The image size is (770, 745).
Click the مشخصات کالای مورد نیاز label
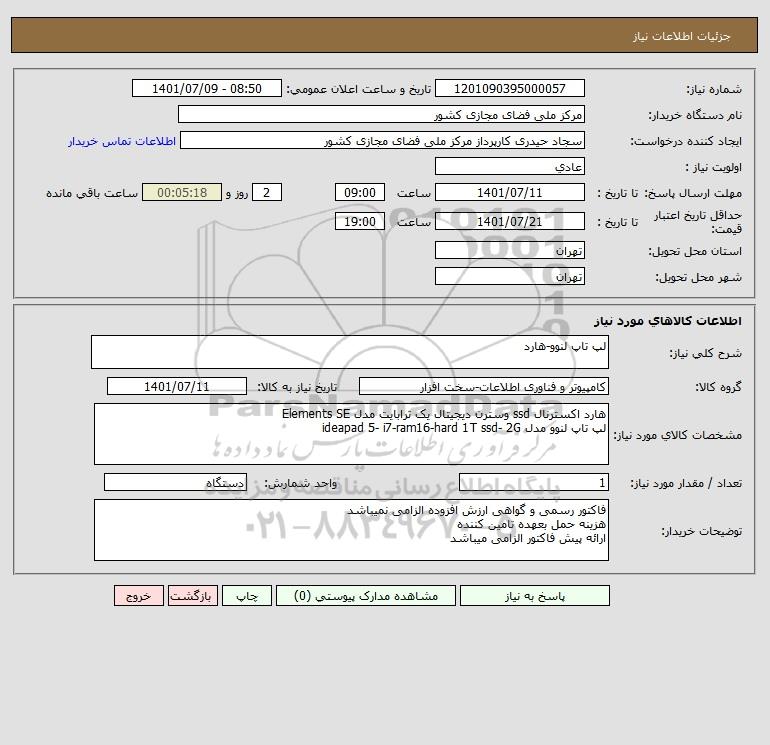click(x=678, y=436)
